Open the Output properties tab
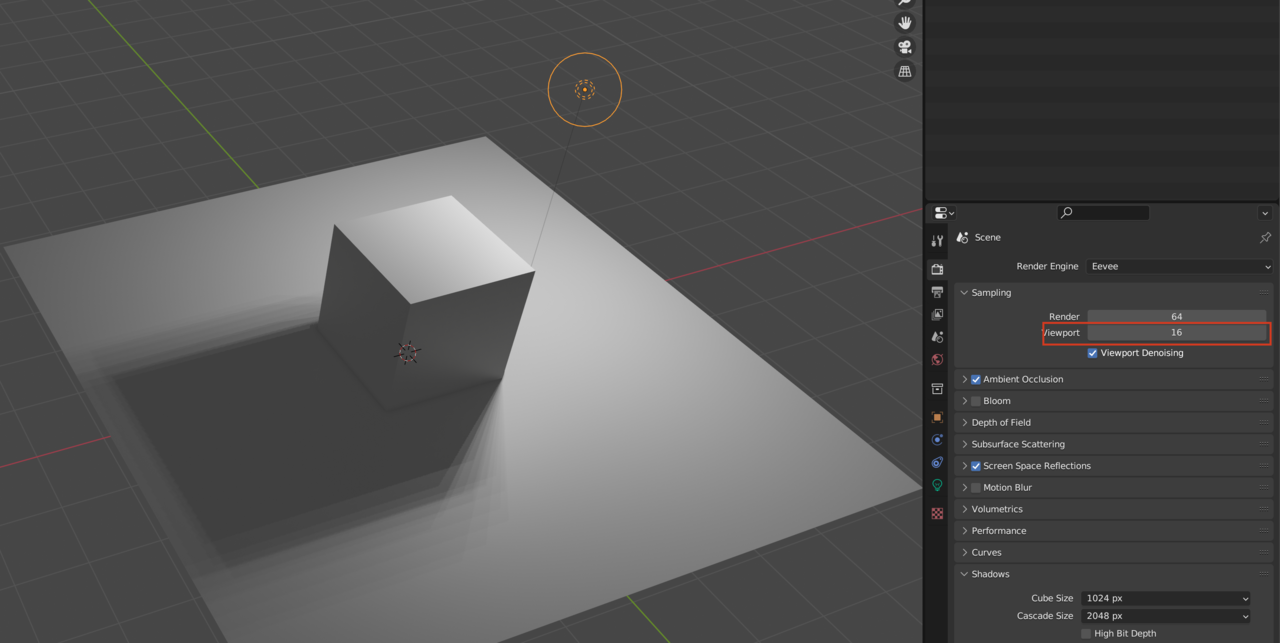The height and width of the screenshot is (643, 1280). coord(937,292)
